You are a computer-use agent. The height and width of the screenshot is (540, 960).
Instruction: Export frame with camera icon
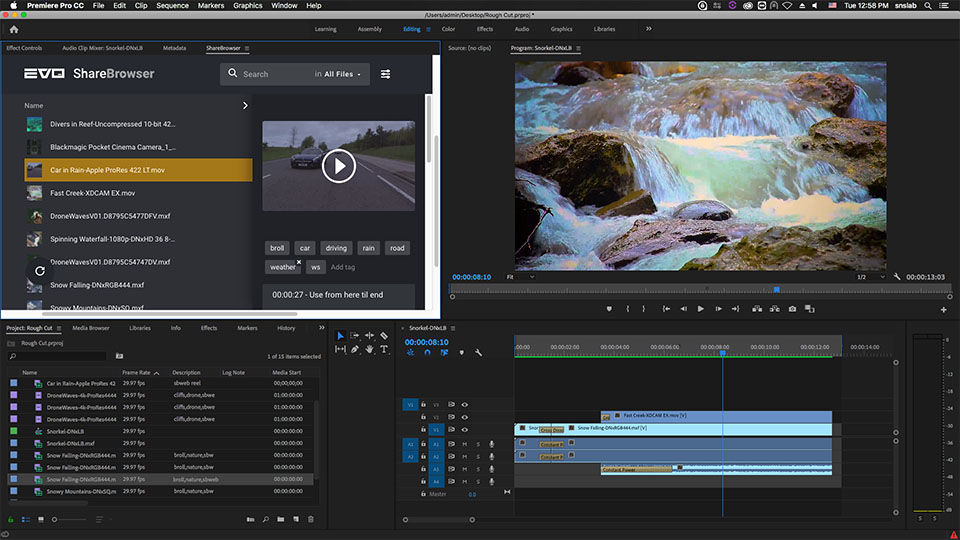[x=792, y=309]
